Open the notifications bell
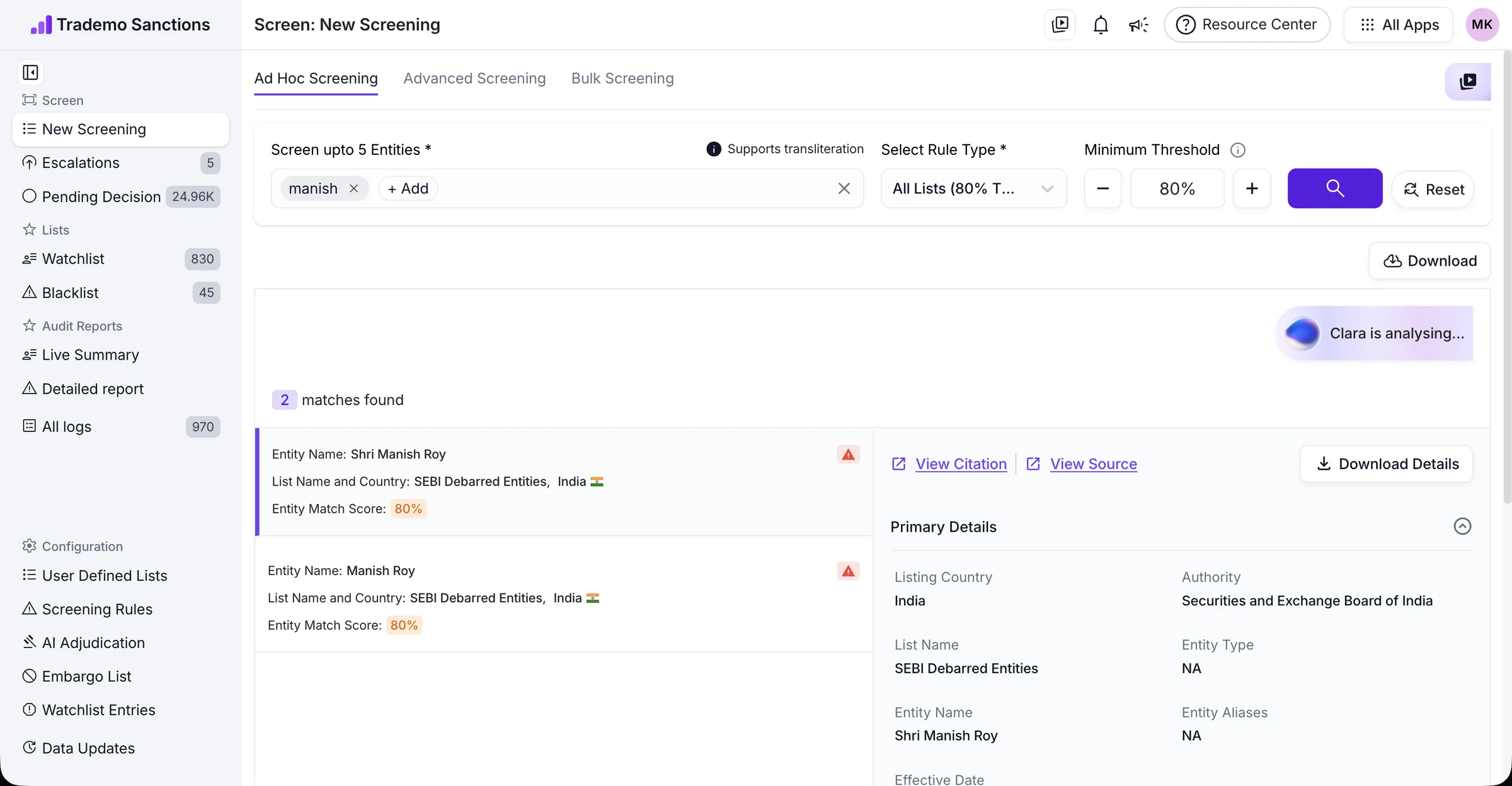 pos(1100,25)
